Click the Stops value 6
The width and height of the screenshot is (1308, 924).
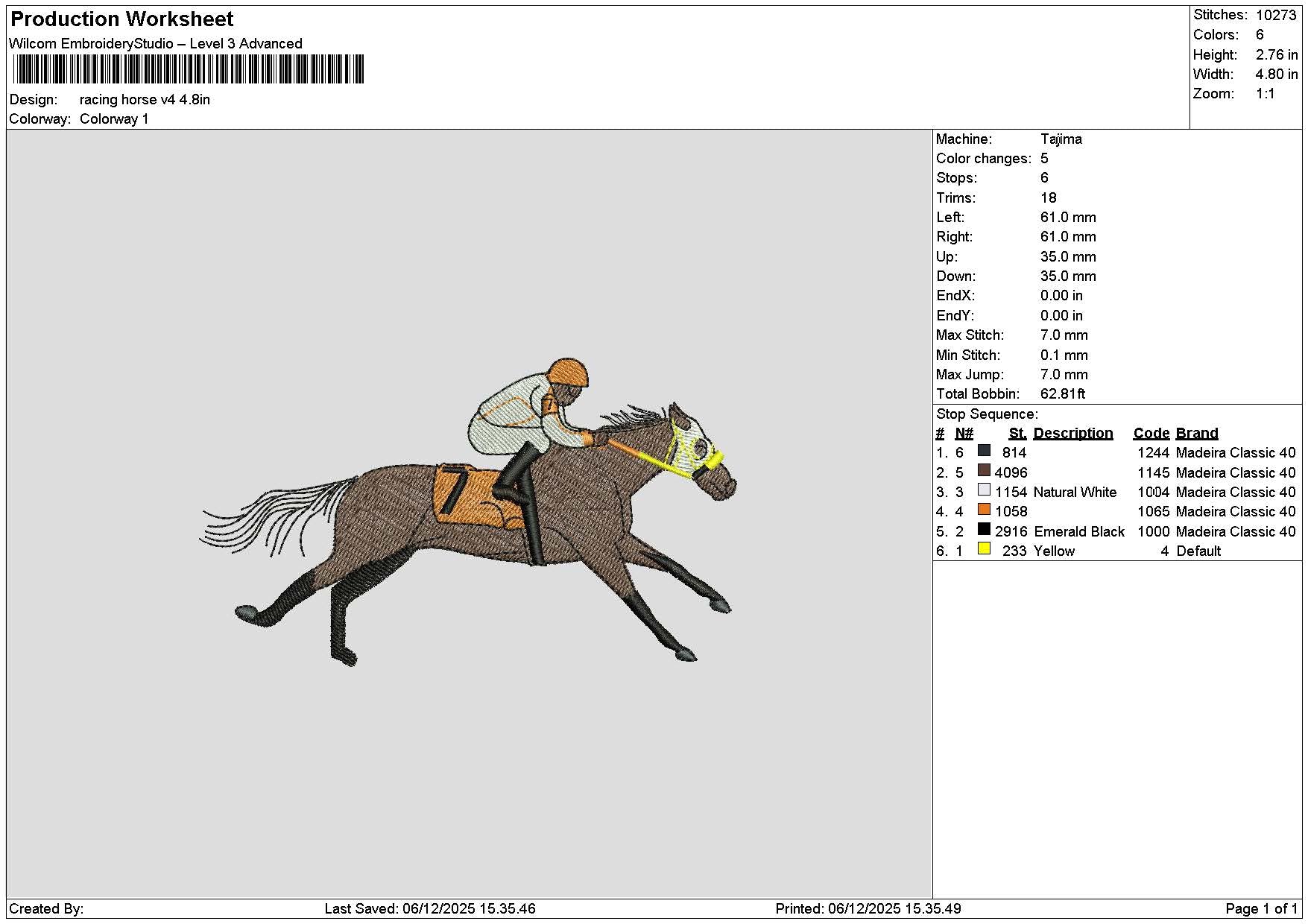coord(1044,177)
